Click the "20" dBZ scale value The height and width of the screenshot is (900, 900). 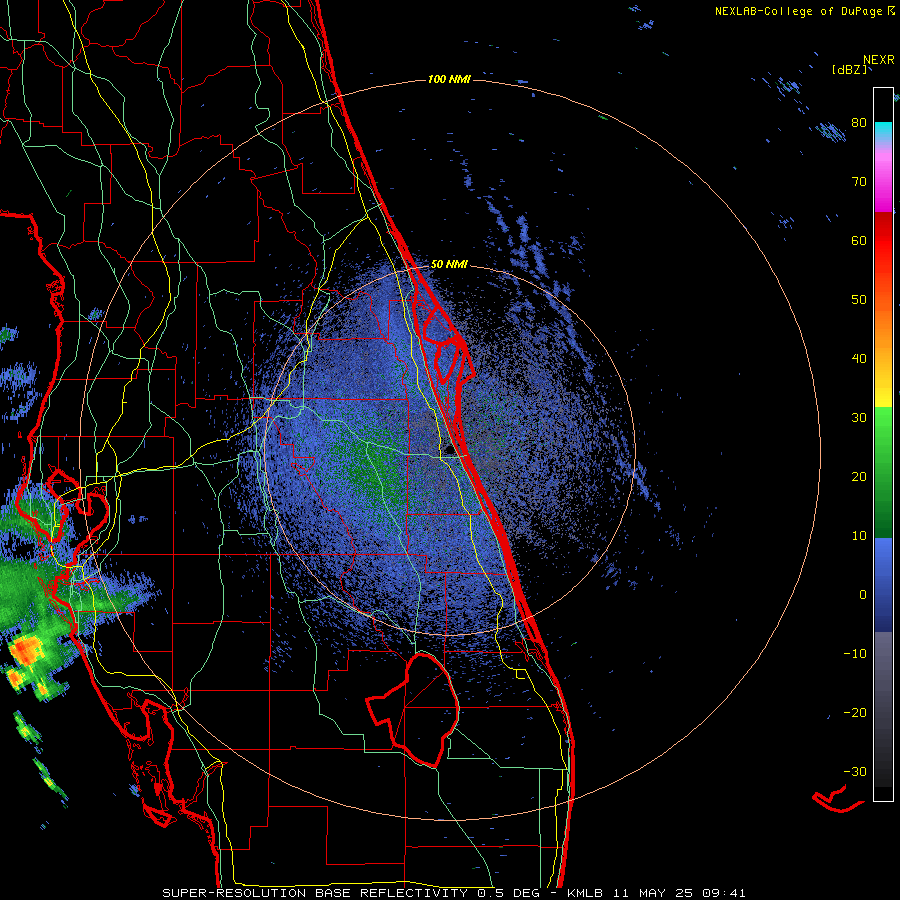pyautogui.click(x=859, y=477)
